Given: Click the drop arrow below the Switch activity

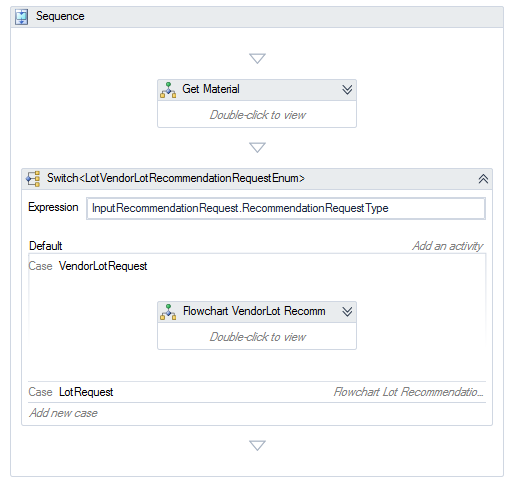Looking at the screenshot, I should tap(257, 445).
